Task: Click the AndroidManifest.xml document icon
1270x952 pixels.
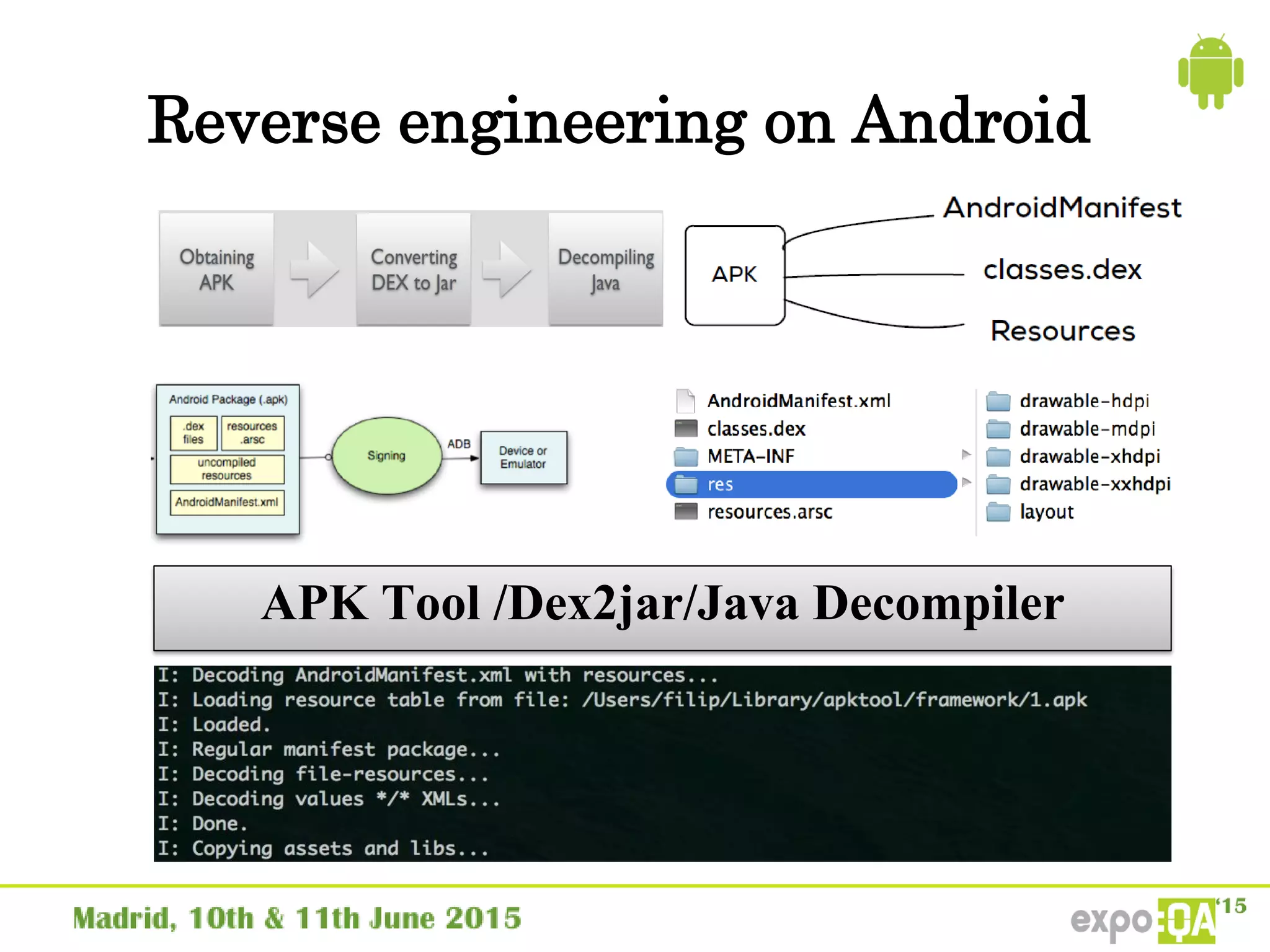Action: pyautogui.click(x=685, y=401)
